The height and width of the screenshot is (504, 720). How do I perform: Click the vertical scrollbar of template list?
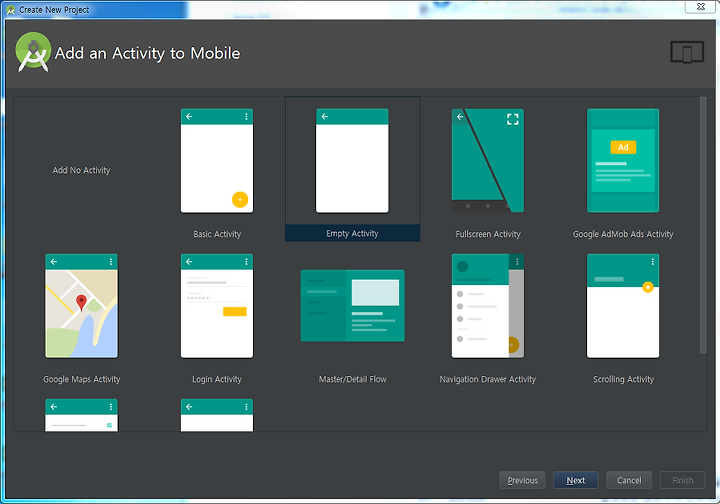pos(703,225)
